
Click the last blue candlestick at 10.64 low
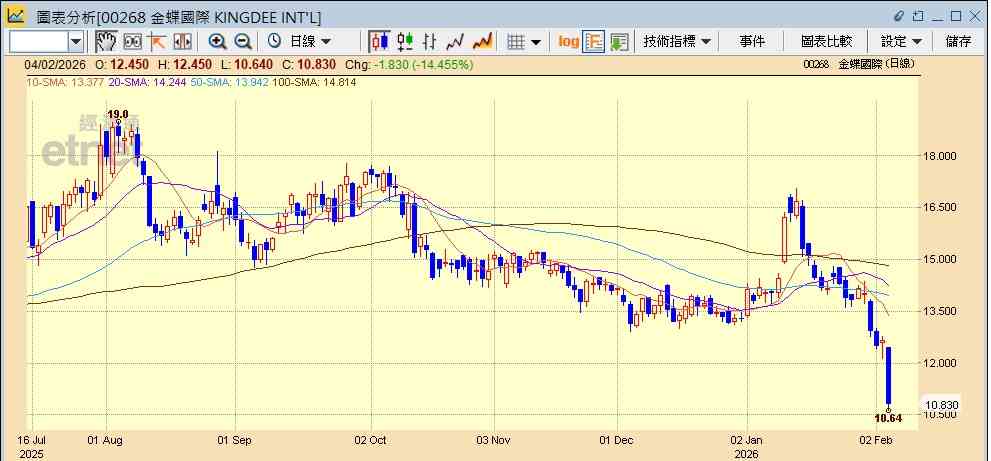coord(888,376)
